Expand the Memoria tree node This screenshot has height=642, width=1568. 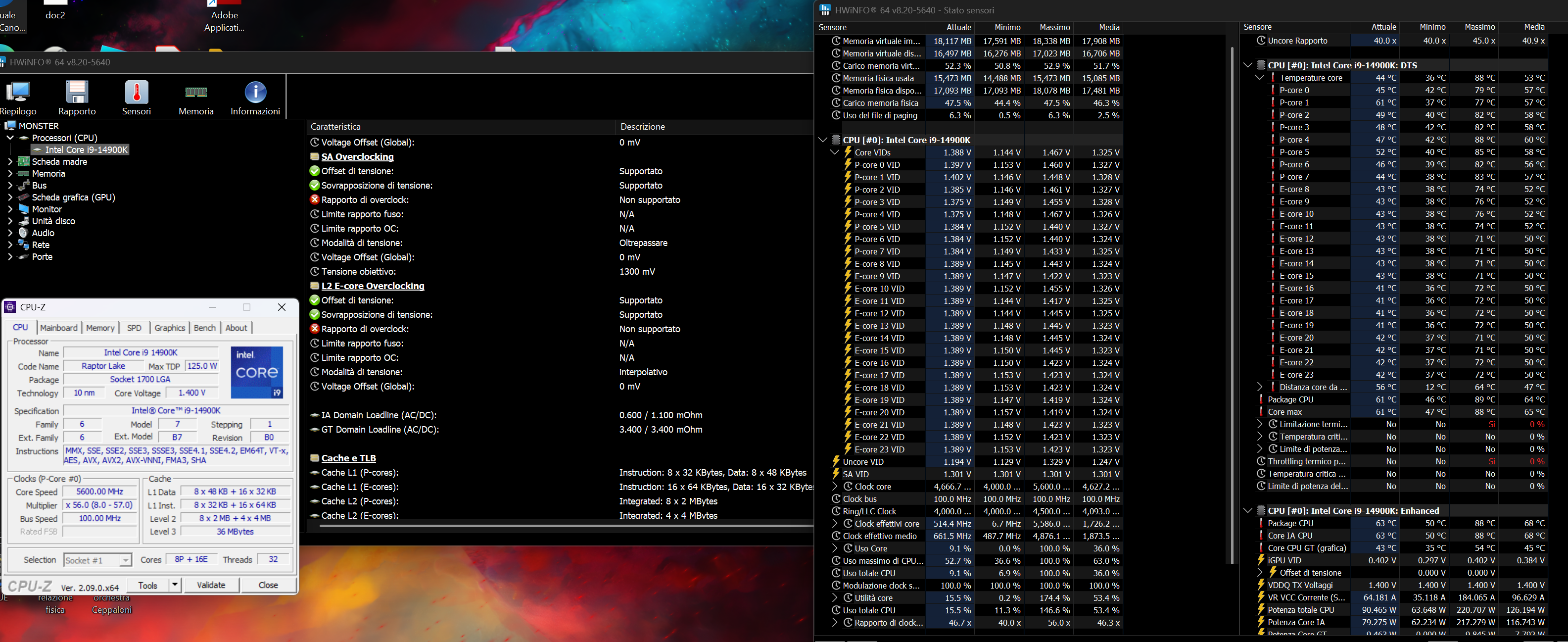pyautogui.click(x=10, y=174)
